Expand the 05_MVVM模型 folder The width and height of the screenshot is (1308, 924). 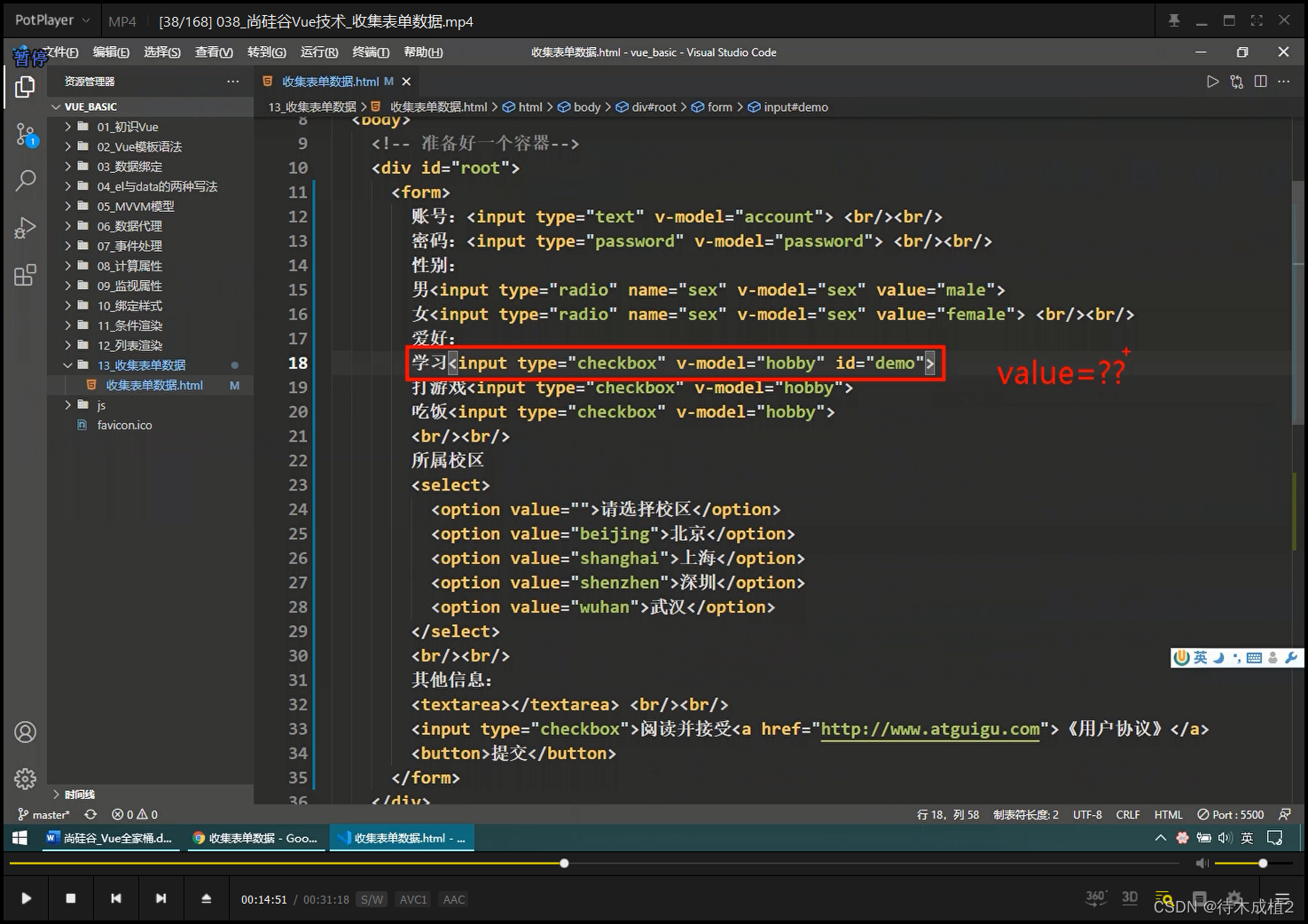[x=151, y=206]
